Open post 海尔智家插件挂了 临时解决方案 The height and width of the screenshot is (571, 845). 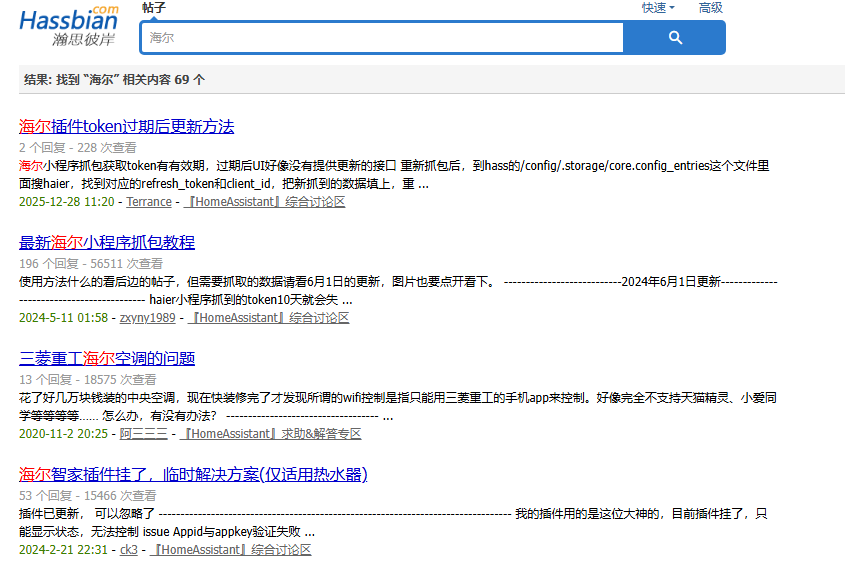pyautogui.click(x=193, y=474)
